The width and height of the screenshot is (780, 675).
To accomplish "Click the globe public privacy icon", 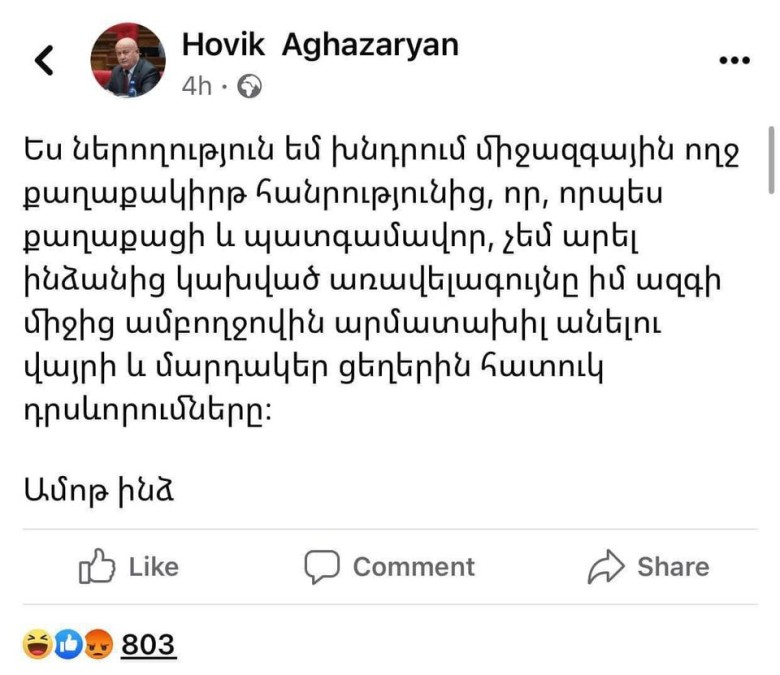I will coord(249,87).
